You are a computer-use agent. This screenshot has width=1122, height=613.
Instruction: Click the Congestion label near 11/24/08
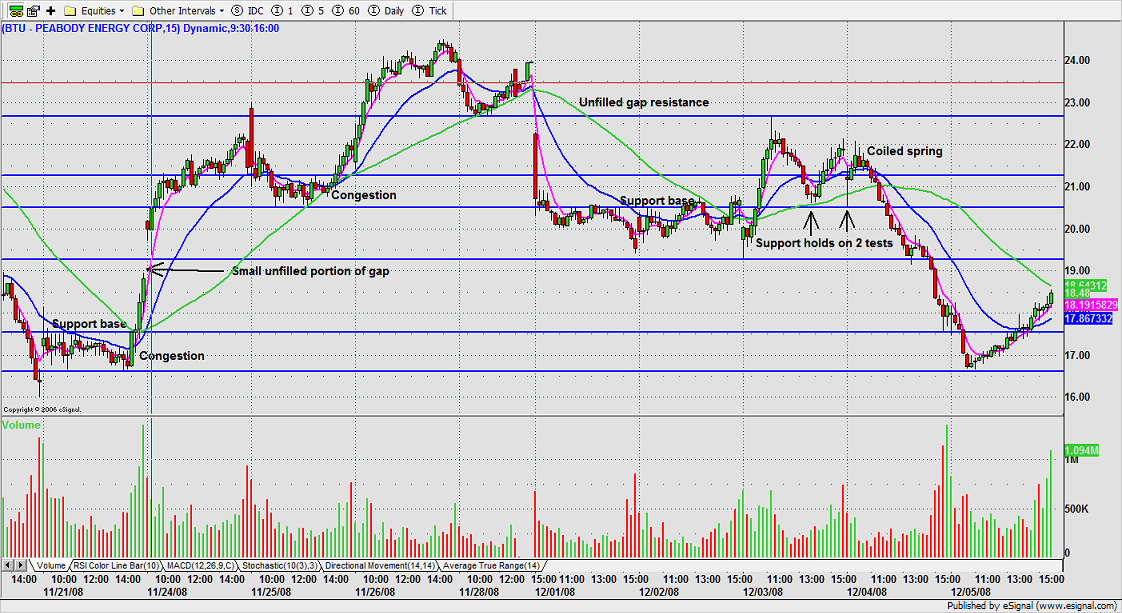point(172,356)
